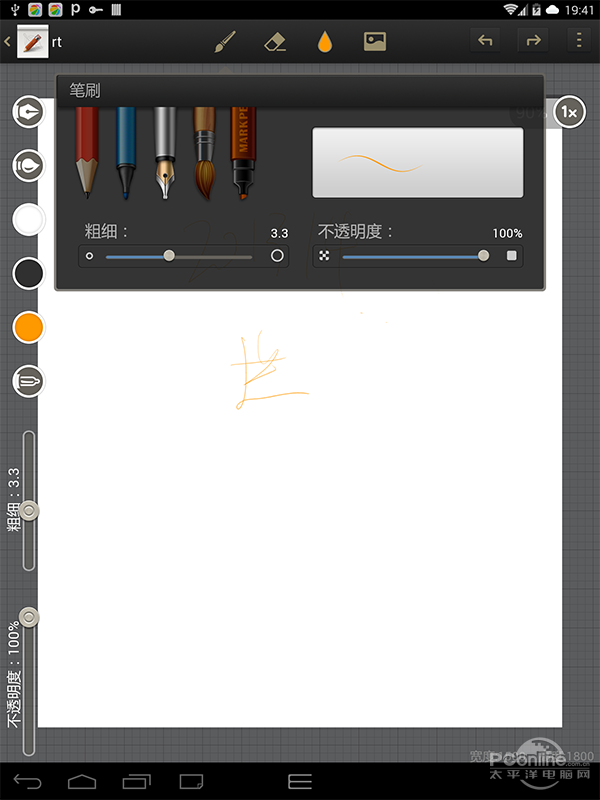Tap the second round pen sidebar button
Image resolution: width=600 pixels, height=800 pixels.
coord(29,165)
